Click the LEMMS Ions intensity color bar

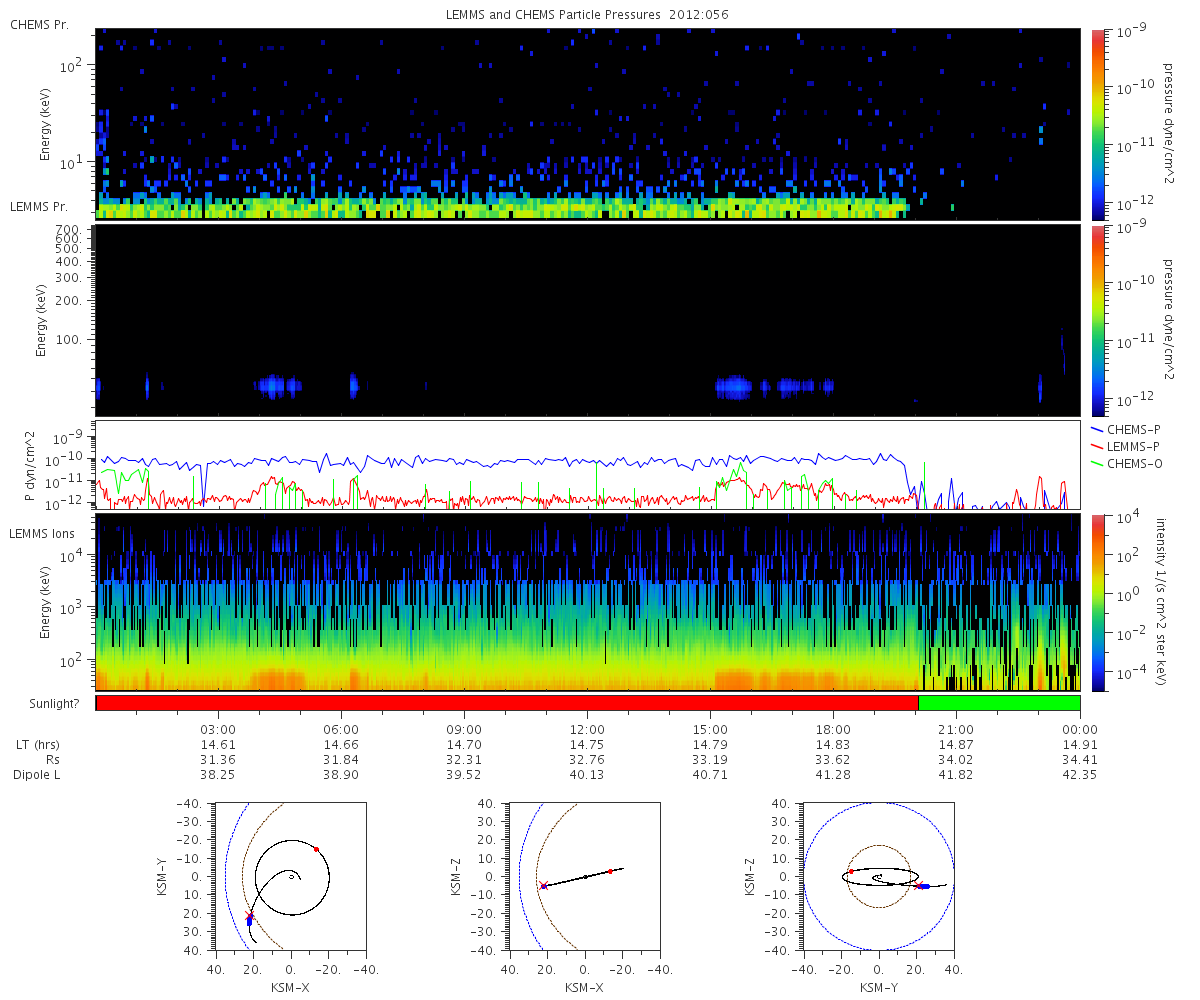(x=1097, y=602)
